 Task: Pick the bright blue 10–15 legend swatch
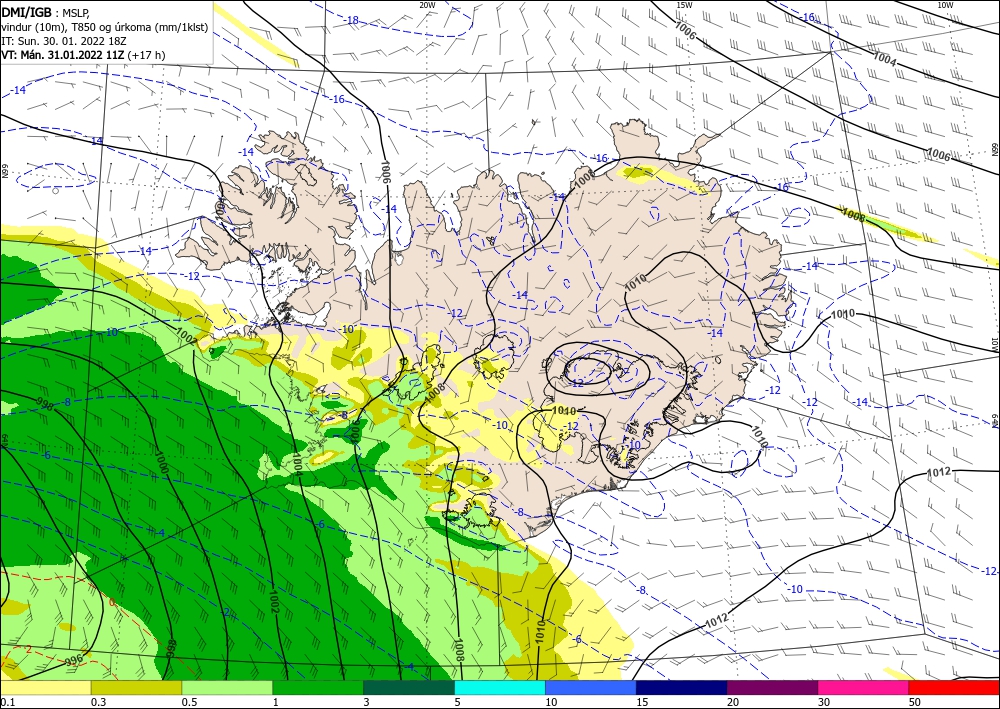click(x=591, y=687)
